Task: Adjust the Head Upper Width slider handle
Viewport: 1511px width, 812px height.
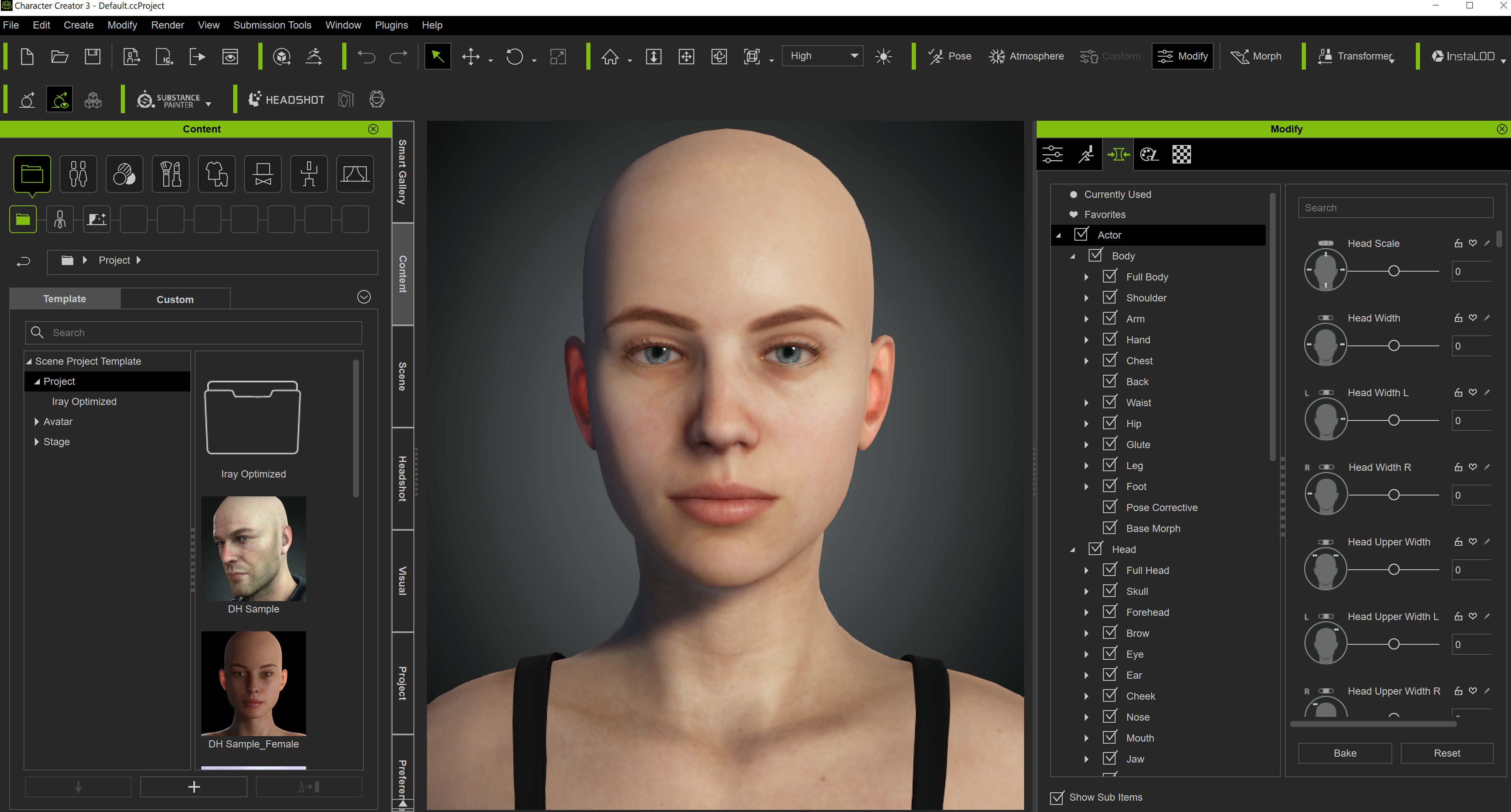Action: coord(1394,569)
